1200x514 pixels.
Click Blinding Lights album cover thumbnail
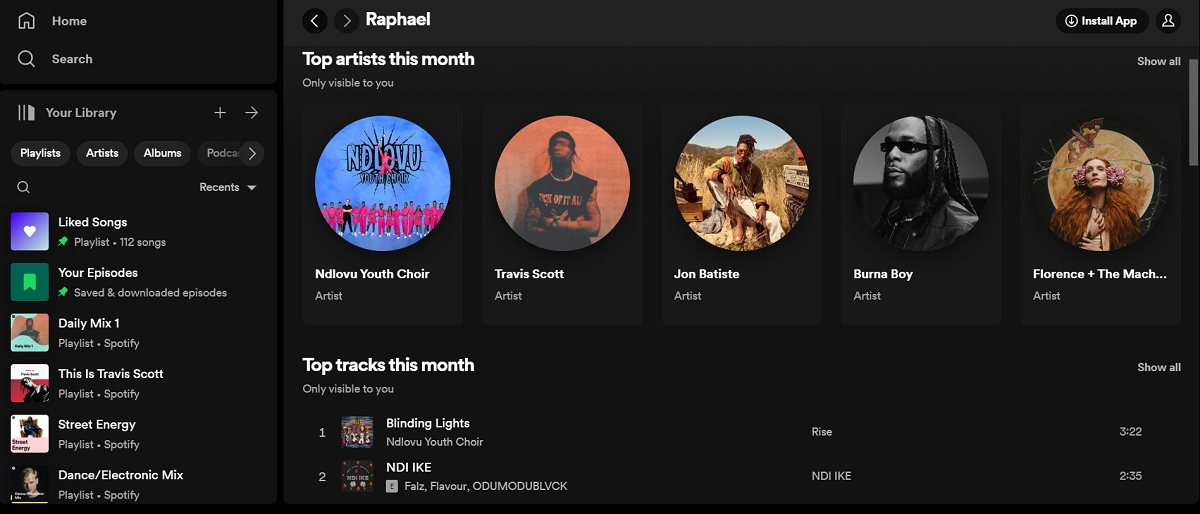(x=357, y=432)
